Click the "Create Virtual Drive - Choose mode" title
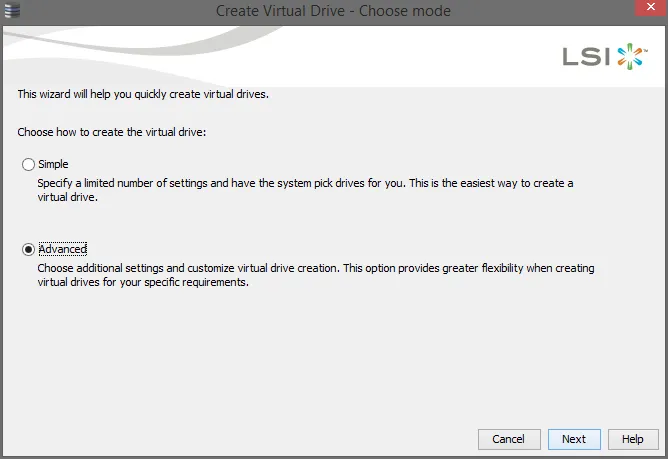 (333, 11)
